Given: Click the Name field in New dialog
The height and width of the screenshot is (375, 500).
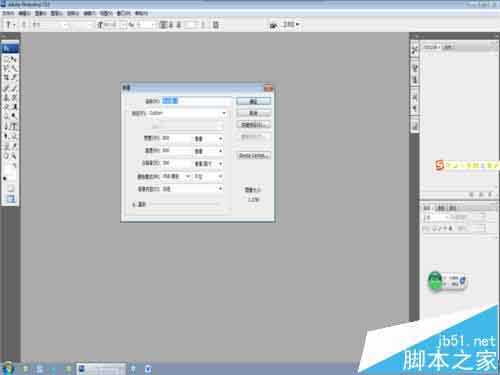Looking at the screenshot, I should tap(196, 101).
